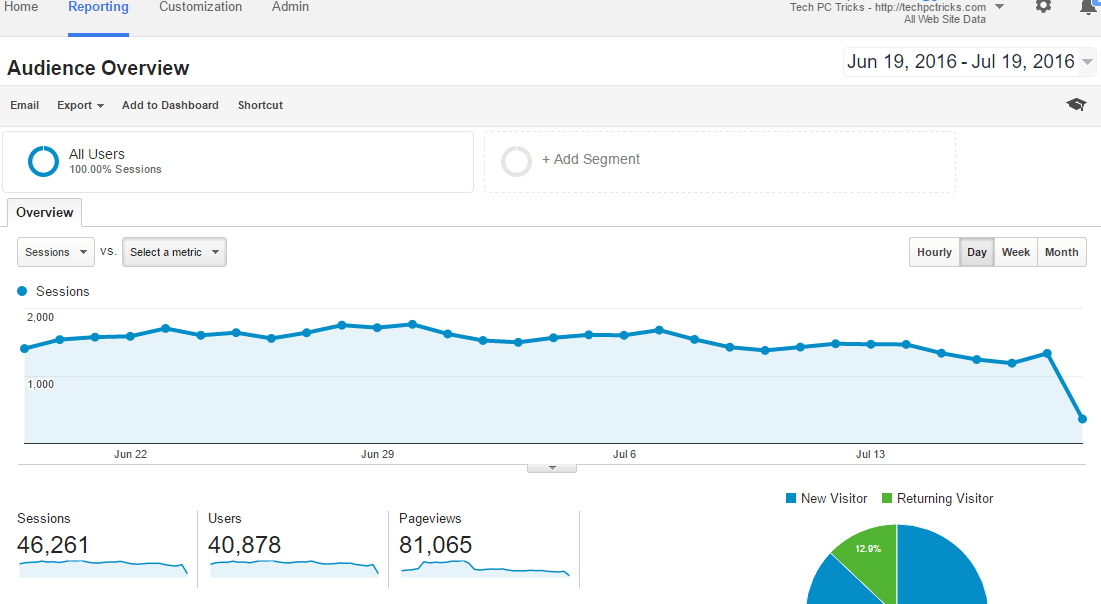Click Add to Dashboard
Image resolution: width=1101 pixels, height=604 pixels.
[170, 105]
